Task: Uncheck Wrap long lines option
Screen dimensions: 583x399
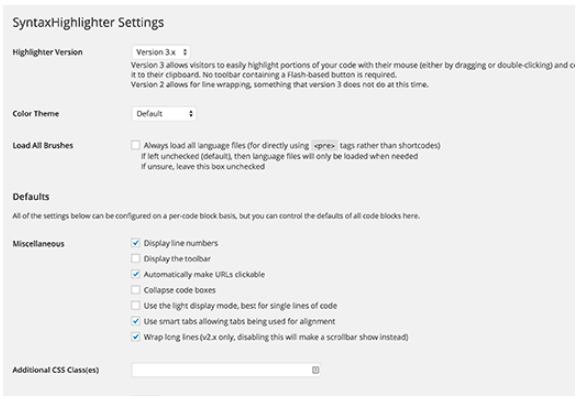Action: click(x=136, y=337)
